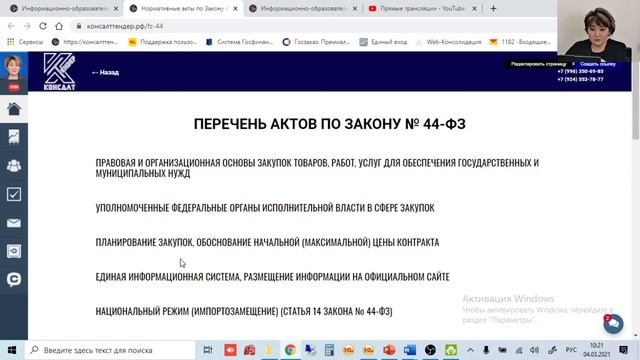The image size is (640, 360).
Task: Open Единая информационная система section
Action: (x=272, y=277)
